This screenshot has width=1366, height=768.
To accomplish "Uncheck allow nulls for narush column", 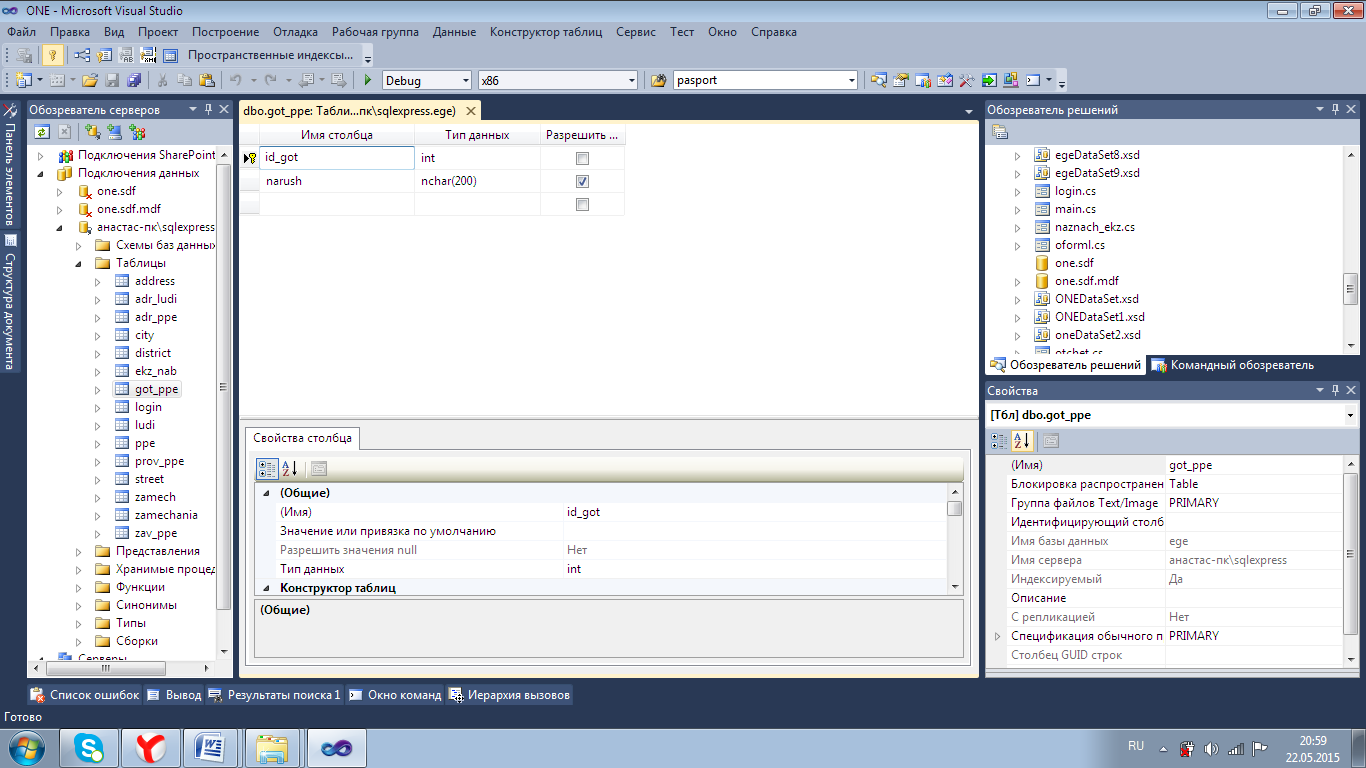I will coord(582,182).
